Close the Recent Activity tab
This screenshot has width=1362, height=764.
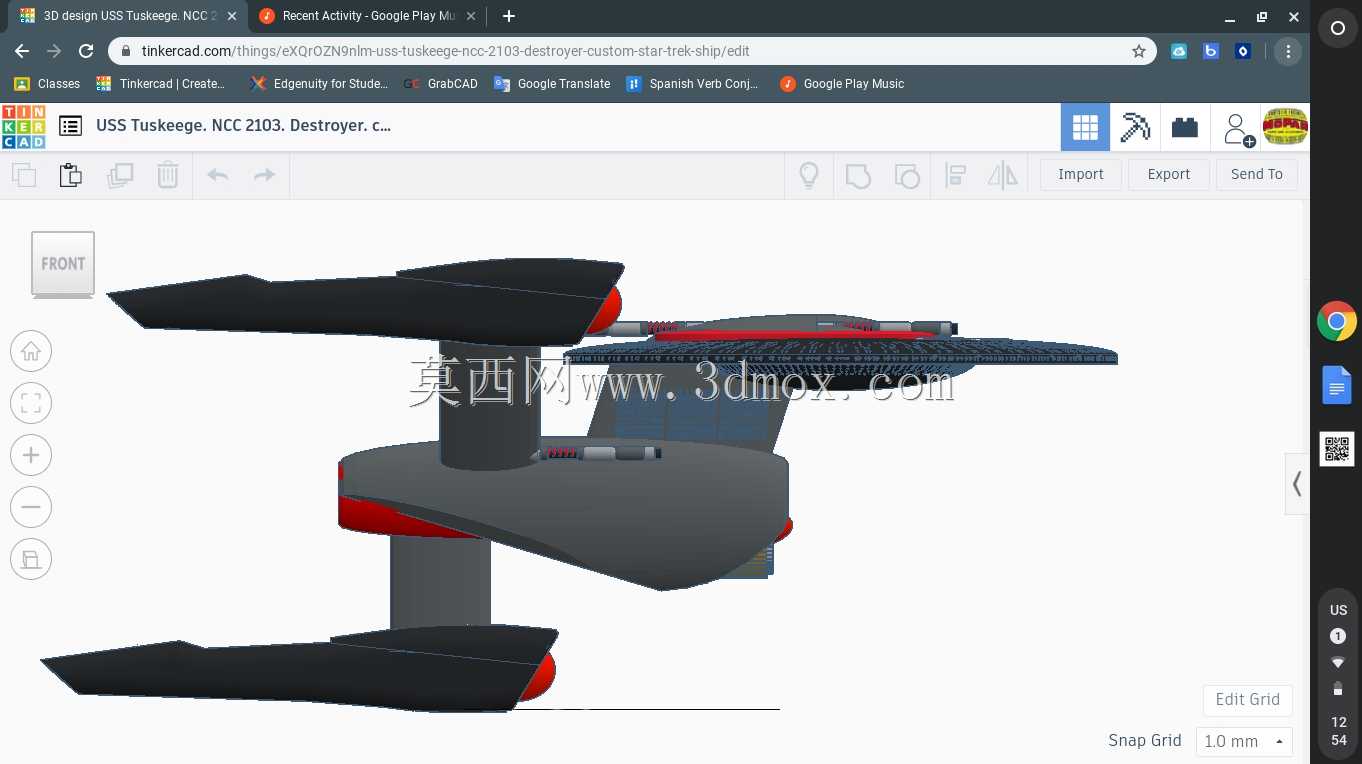(471, 16)
